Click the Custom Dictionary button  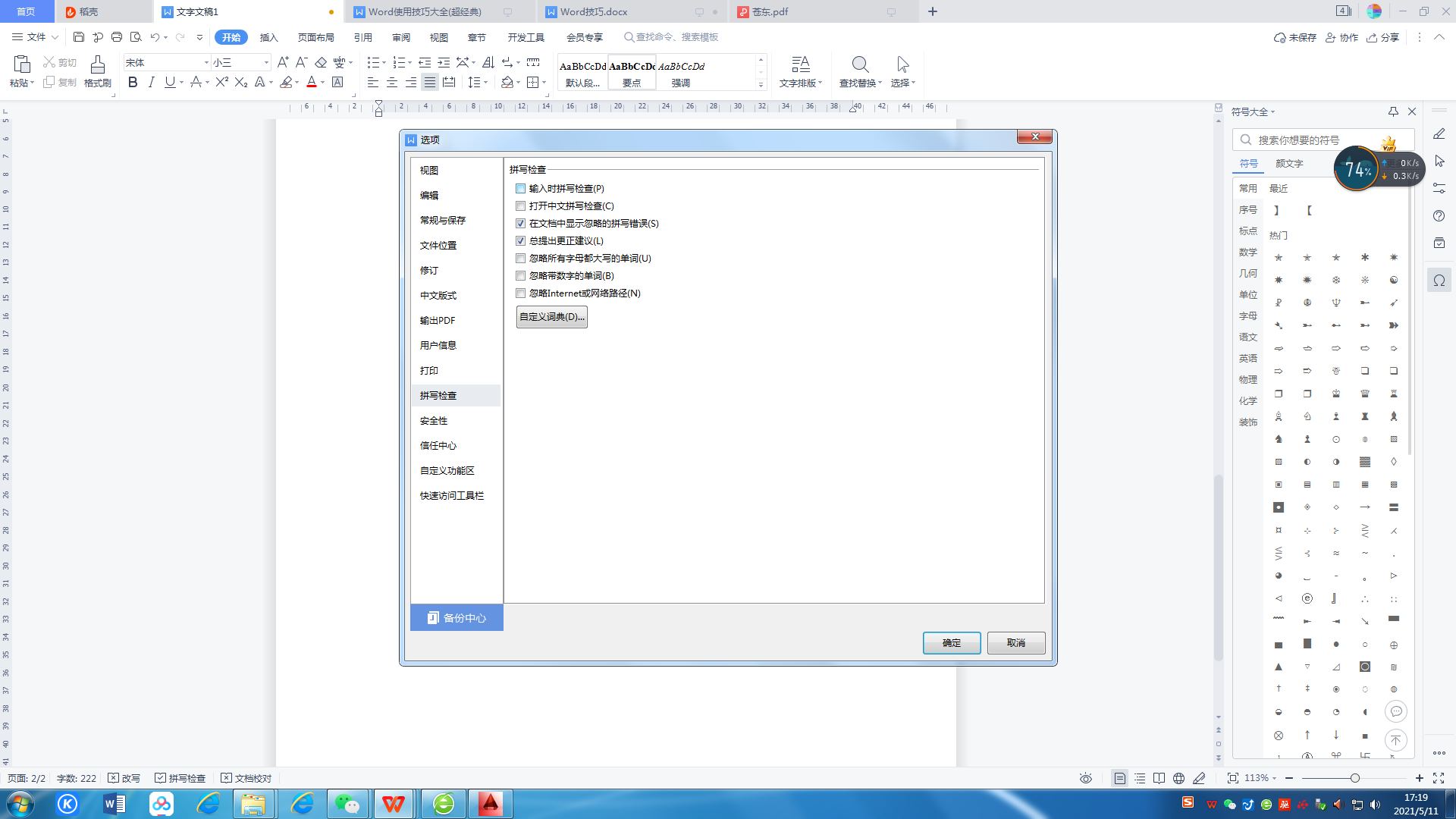(x=552, y=317)
